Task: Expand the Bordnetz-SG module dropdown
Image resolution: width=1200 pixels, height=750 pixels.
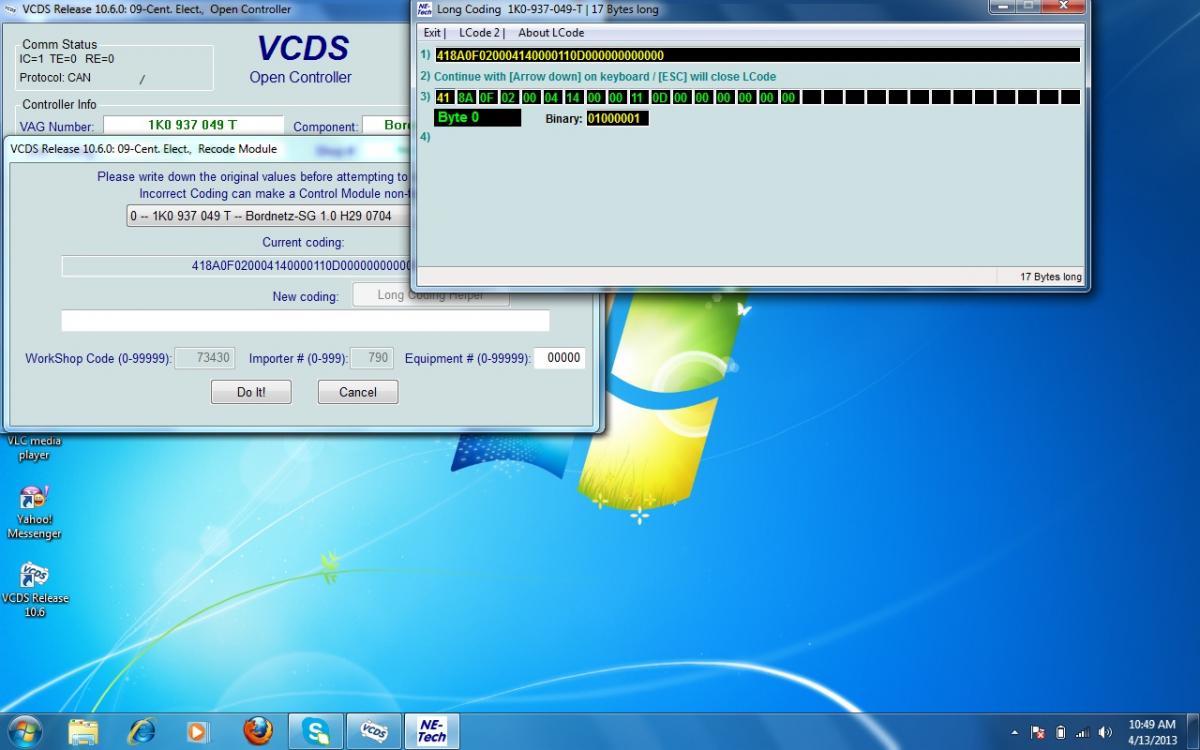Action: tap(270, 216)
